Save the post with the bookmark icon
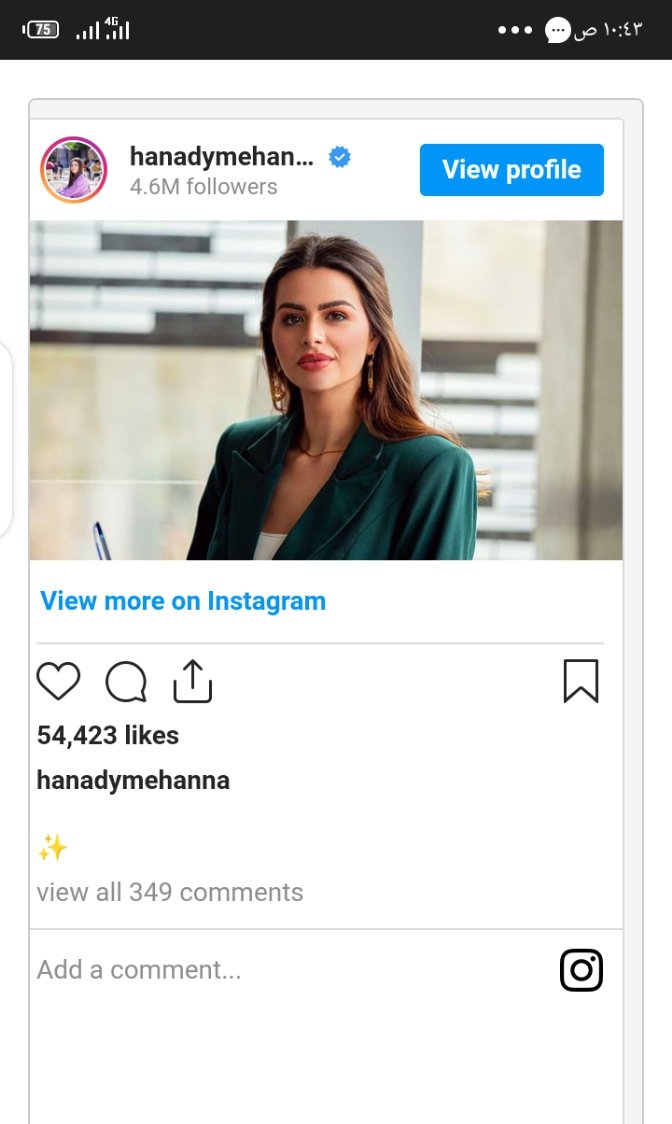 581,681
